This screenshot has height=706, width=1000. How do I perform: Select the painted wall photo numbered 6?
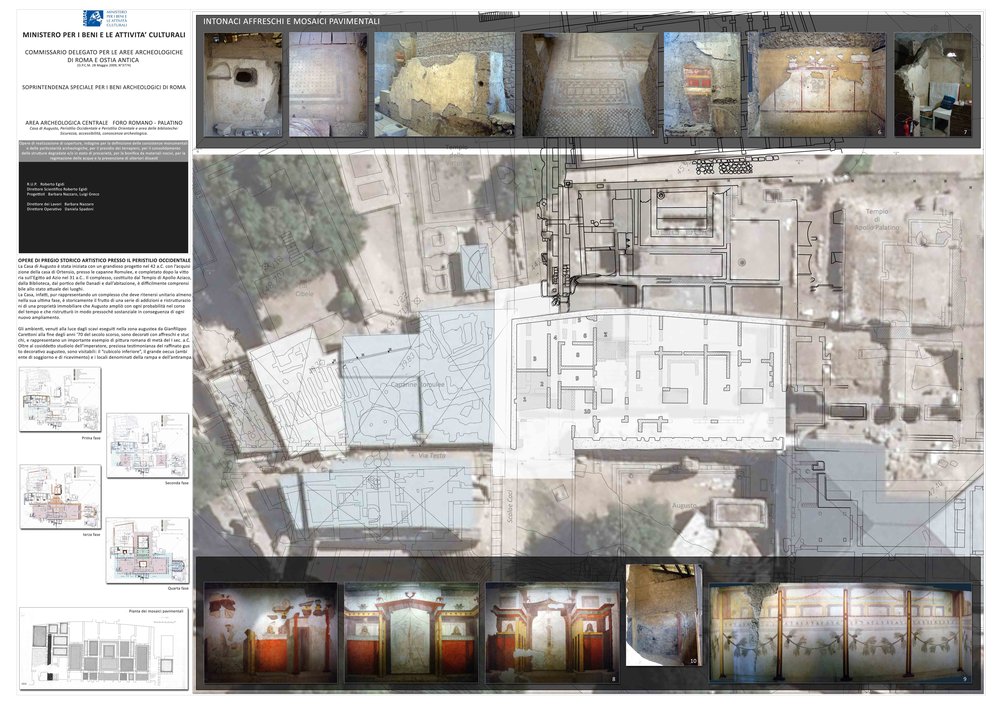click(816, 85)
